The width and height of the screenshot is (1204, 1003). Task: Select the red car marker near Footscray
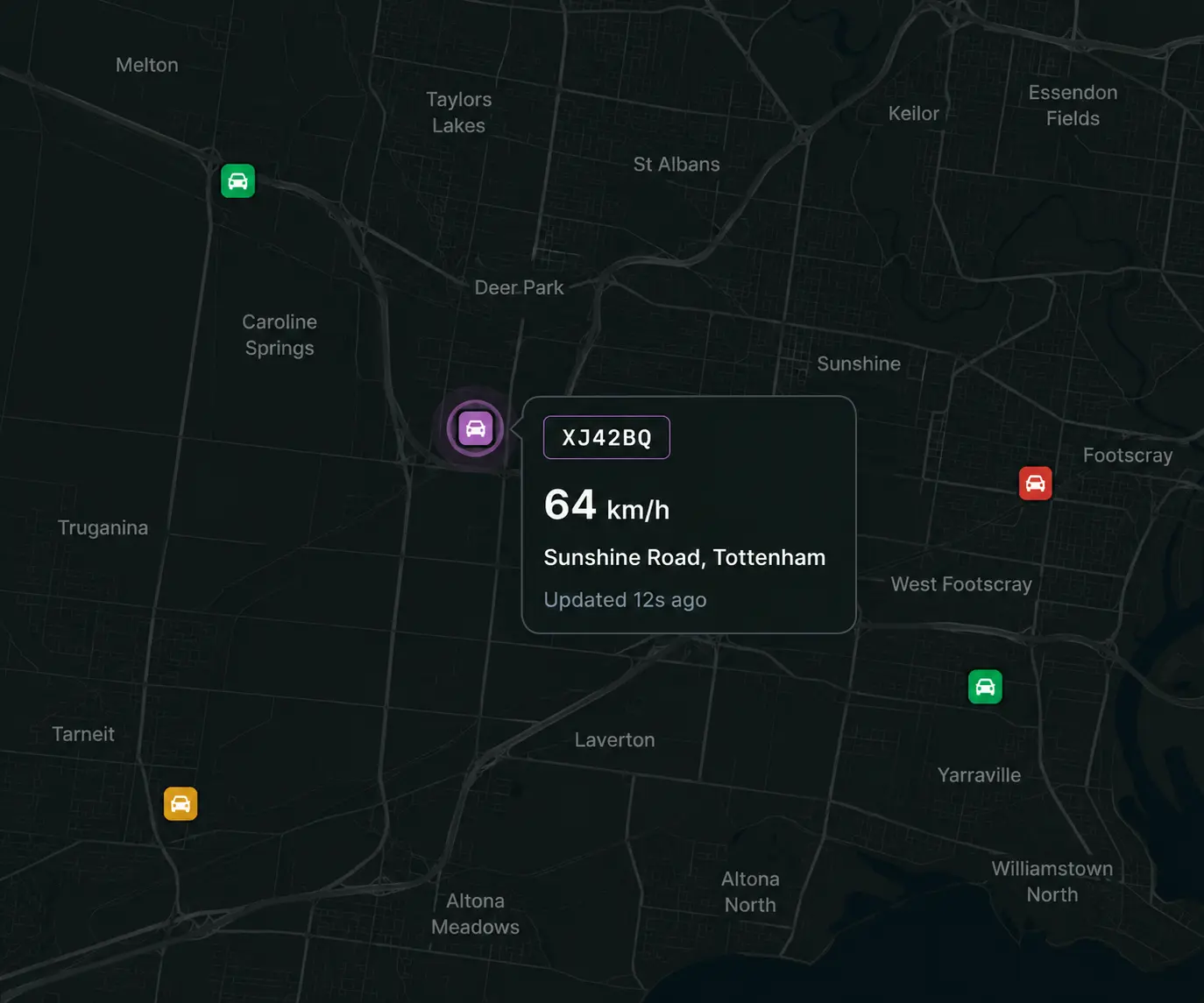1035,484
